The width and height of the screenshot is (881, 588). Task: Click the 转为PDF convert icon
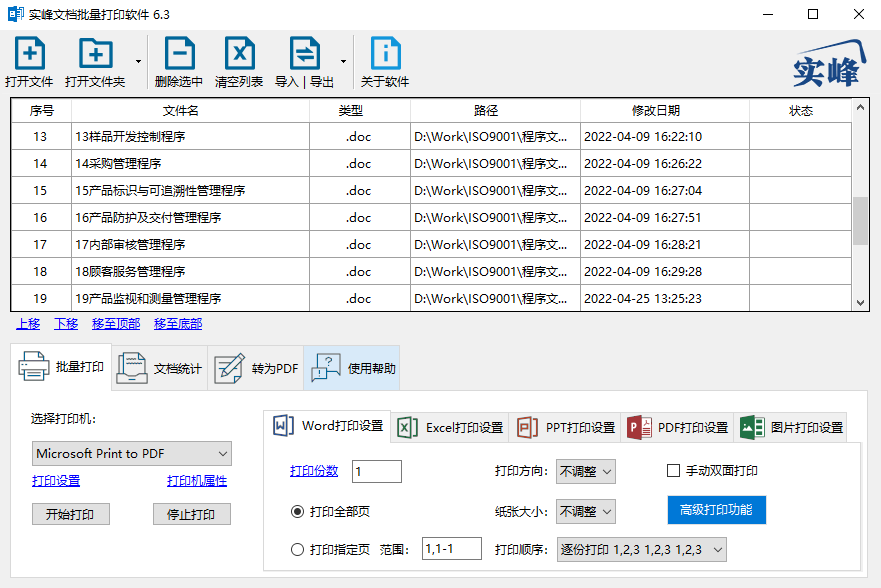(230, 368)
